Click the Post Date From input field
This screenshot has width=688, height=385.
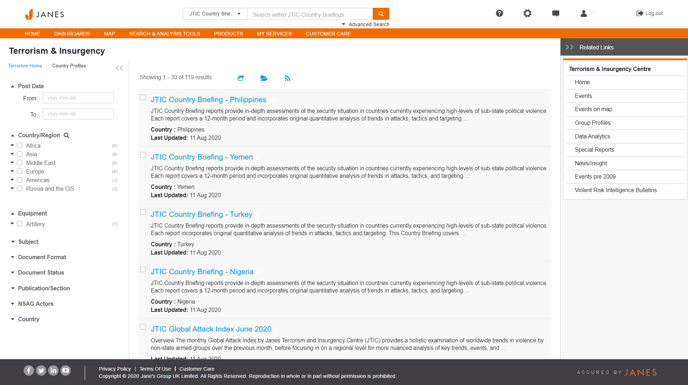click(78, 98)
